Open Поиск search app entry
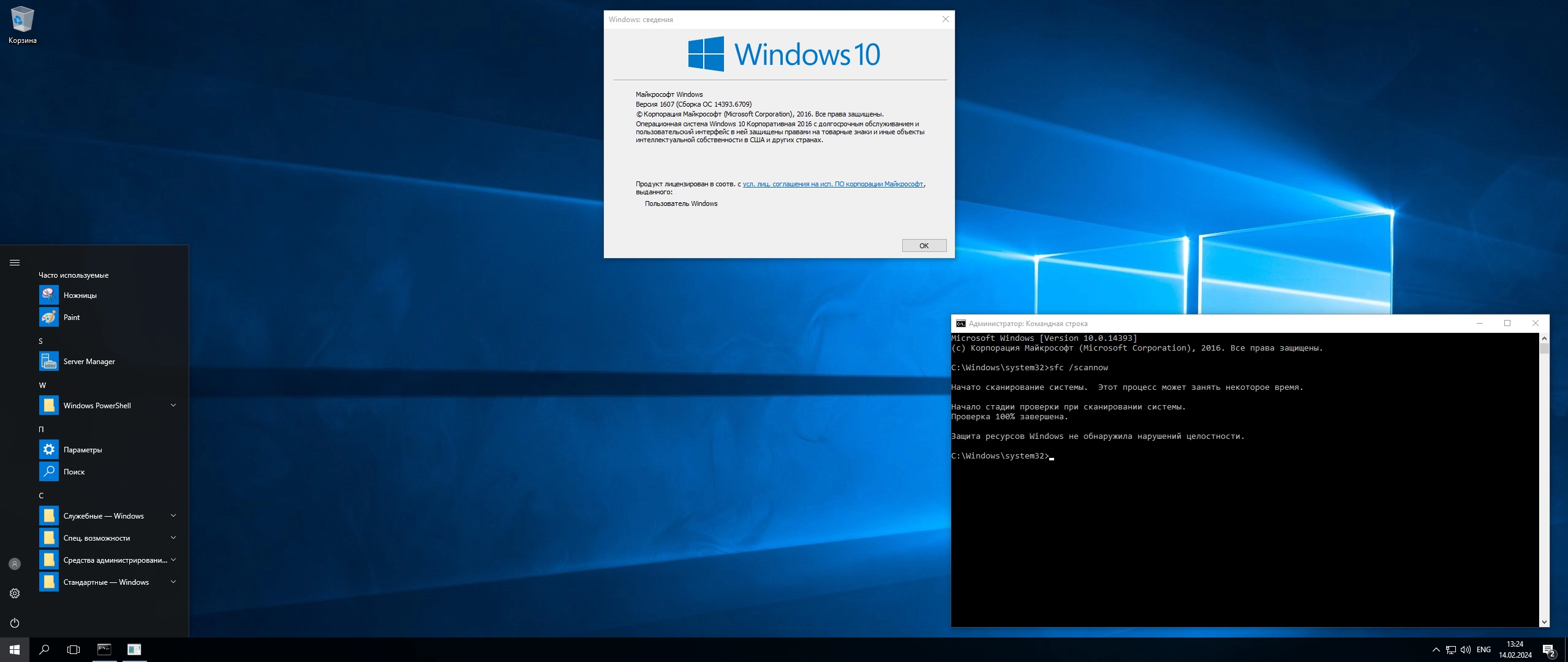Screen dimensions: 1568x662 [x=74, y=472]
